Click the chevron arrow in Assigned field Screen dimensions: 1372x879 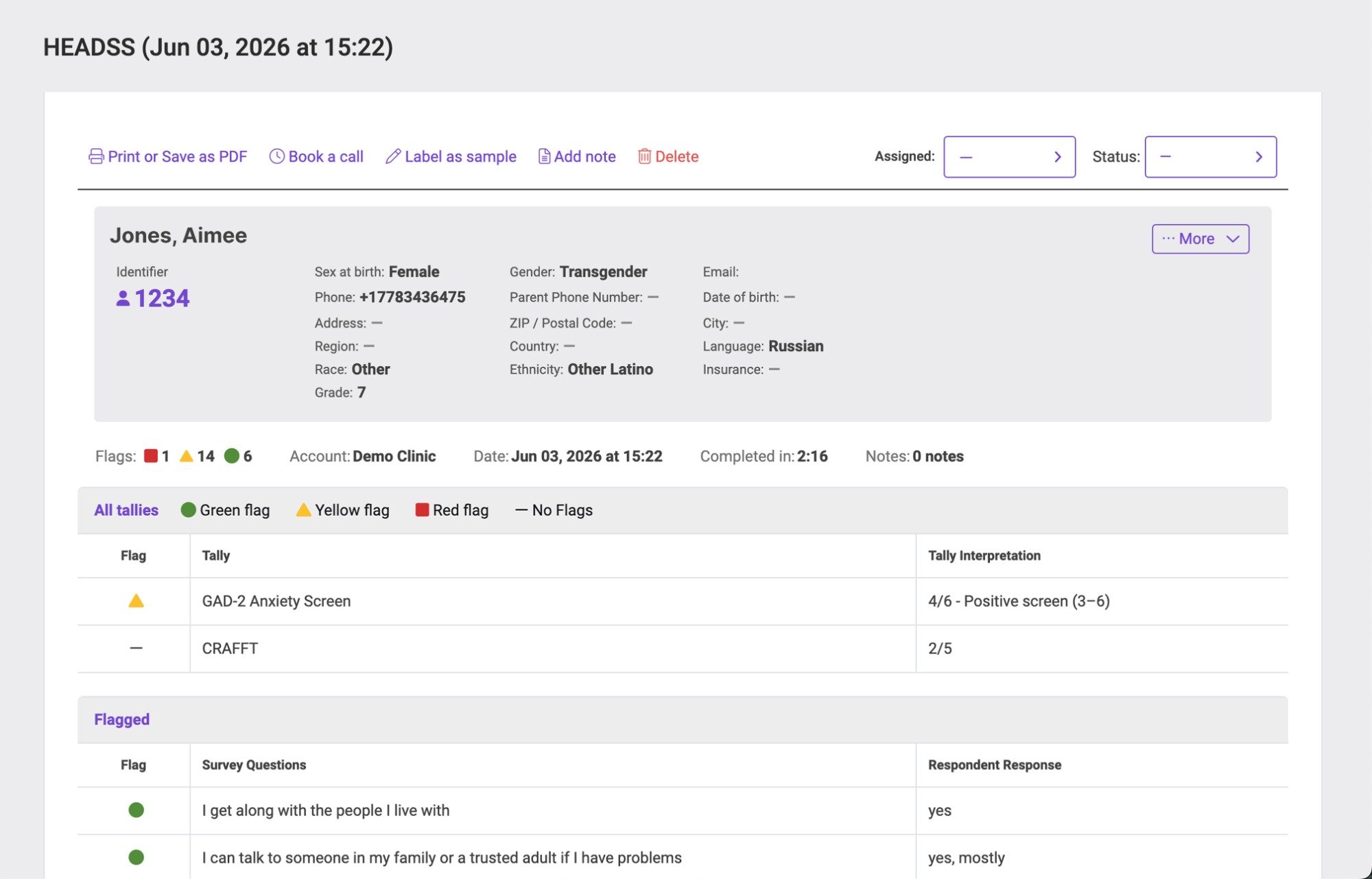(1058, 157)
